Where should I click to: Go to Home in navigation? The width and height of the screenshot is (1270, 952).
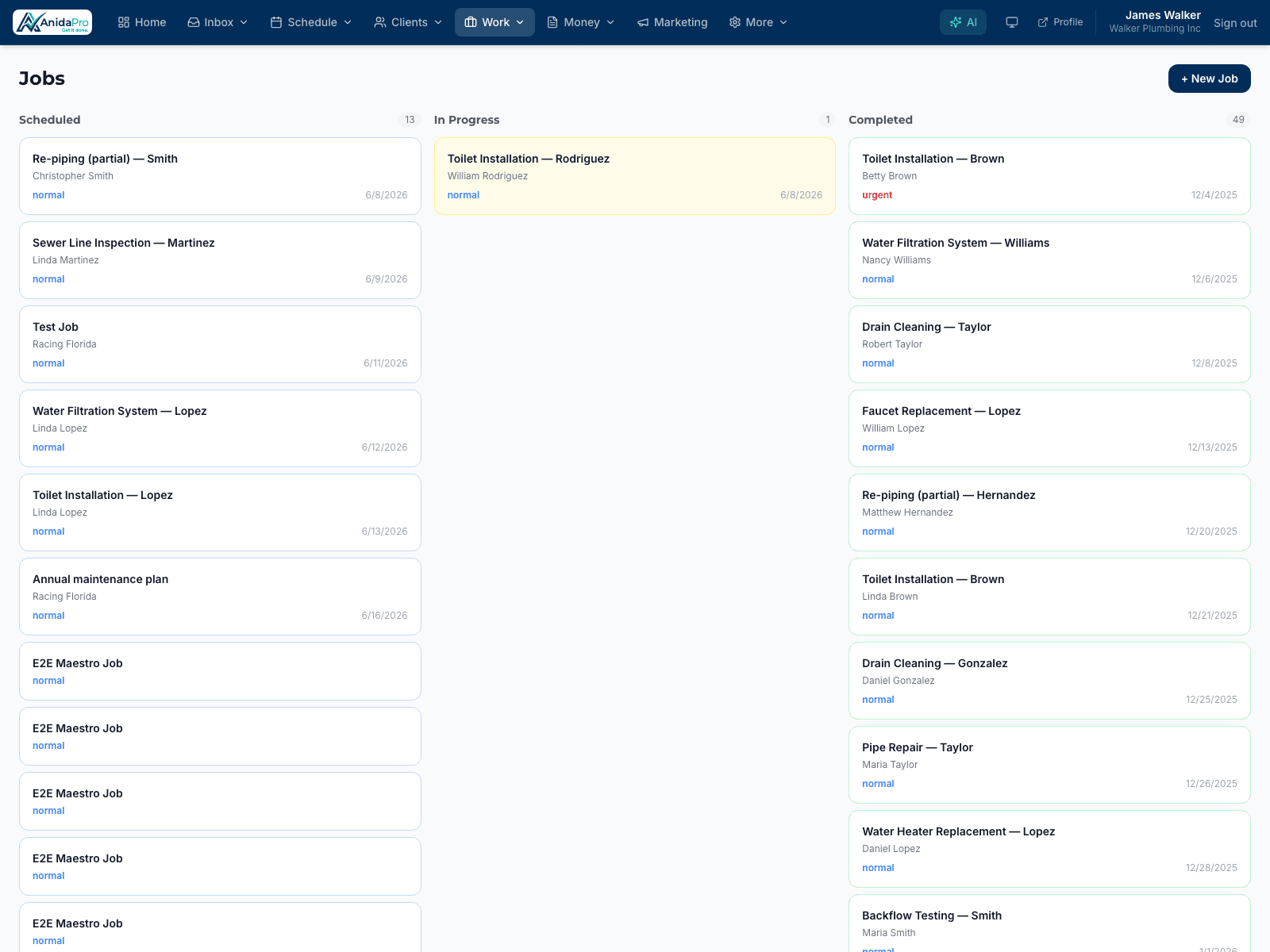(x=142, y=22)
